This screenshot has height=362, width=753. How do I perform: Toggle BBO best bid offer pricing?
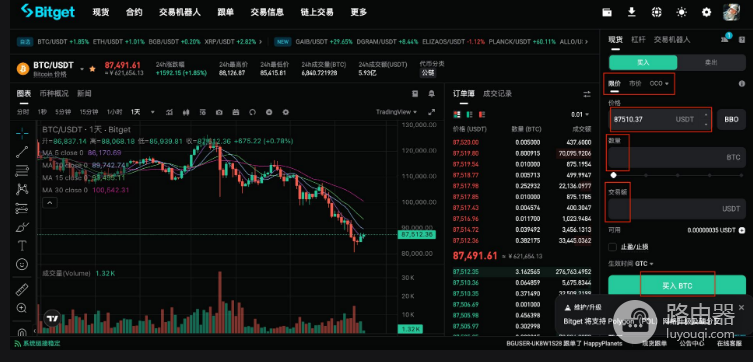point(731,120)
